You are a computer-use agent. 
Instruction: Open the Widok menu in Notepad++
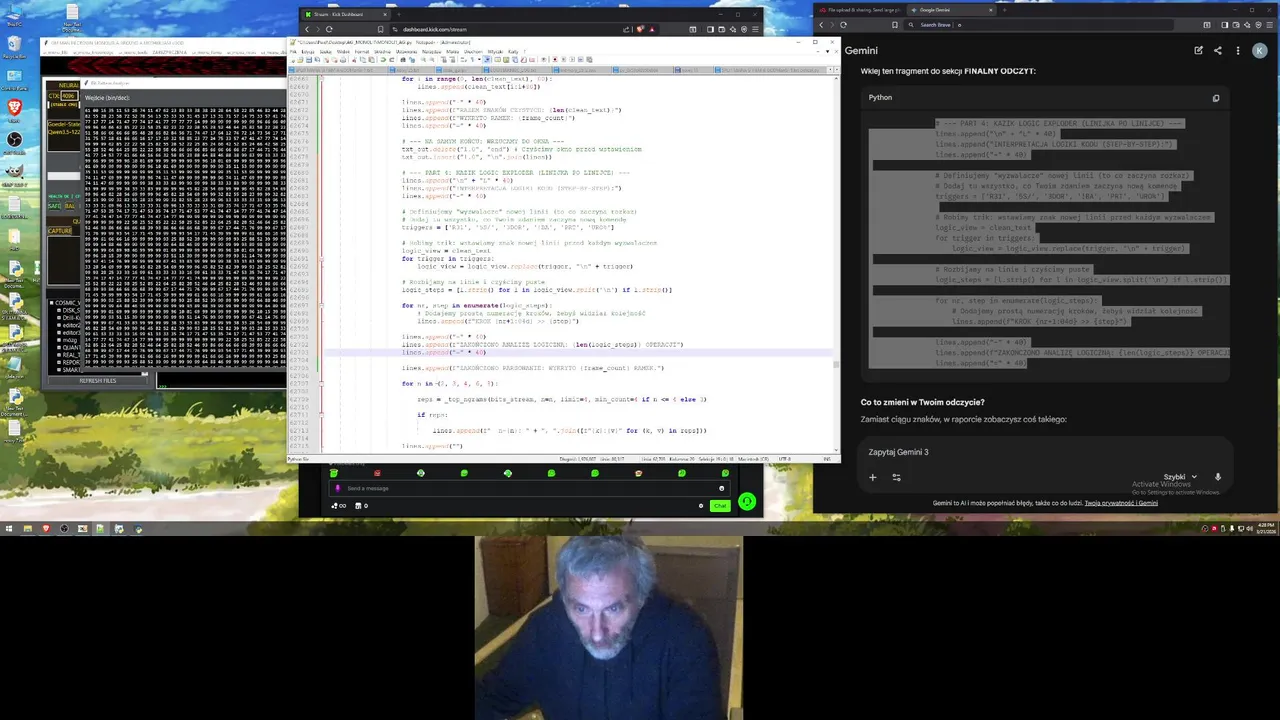[x=343, y=51]
